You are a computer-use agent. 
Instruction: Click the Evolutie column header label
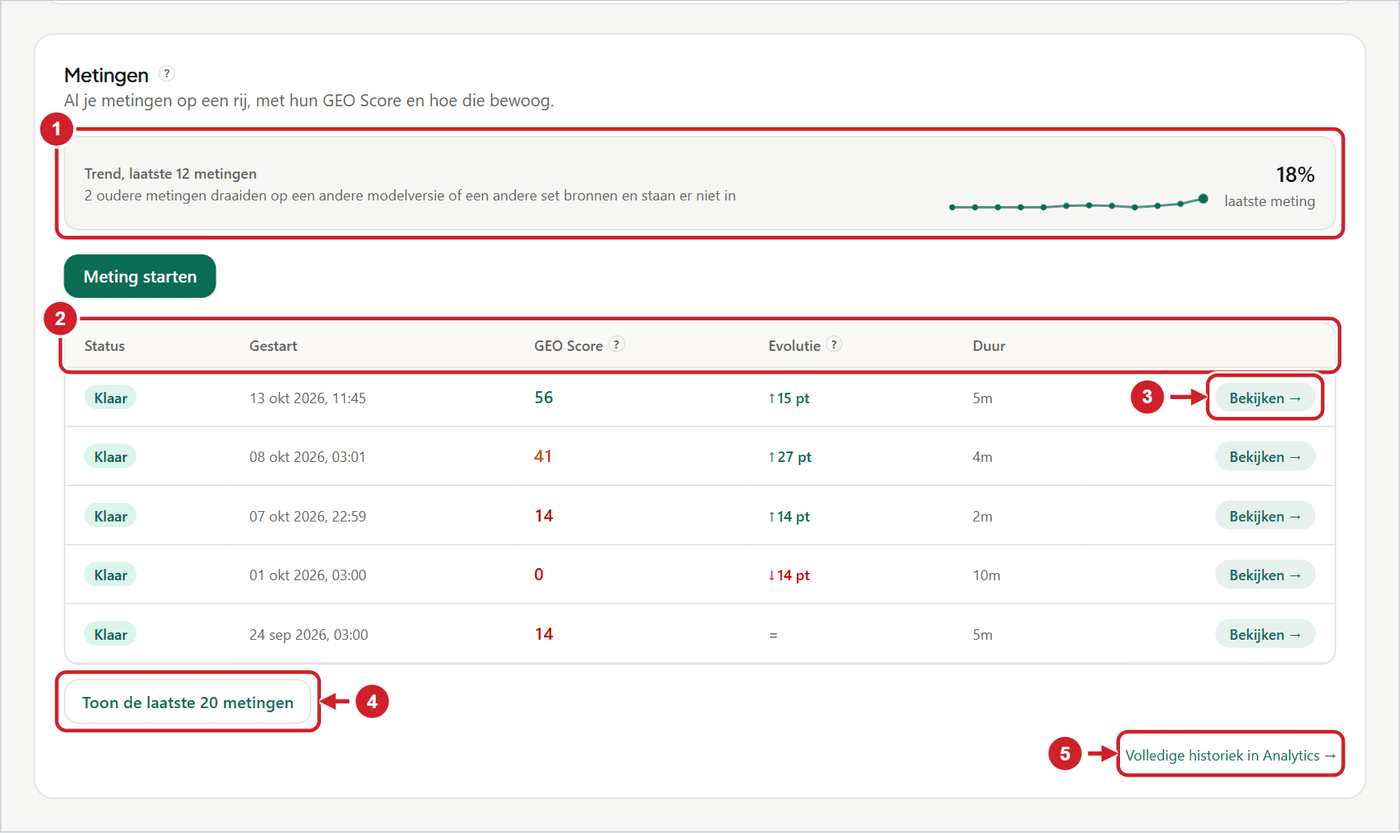click(794, 346)
